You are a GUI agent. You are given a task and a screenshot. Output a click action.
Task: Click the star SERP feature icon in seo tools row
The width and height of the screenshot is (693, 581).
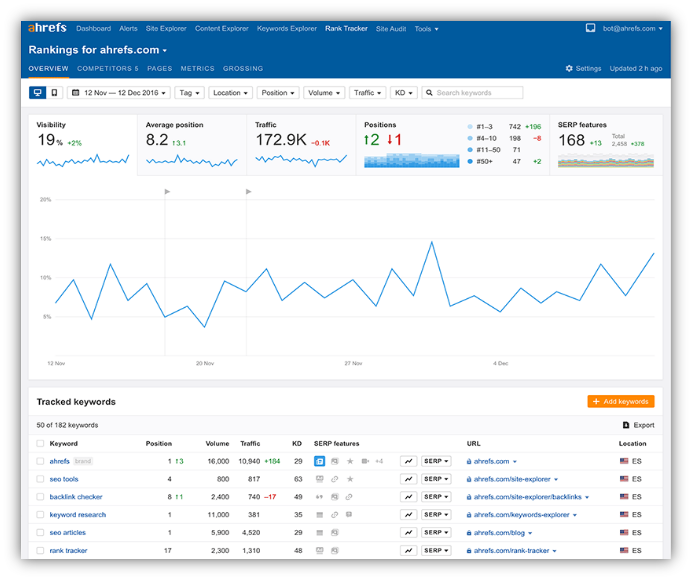click(350, 479)
